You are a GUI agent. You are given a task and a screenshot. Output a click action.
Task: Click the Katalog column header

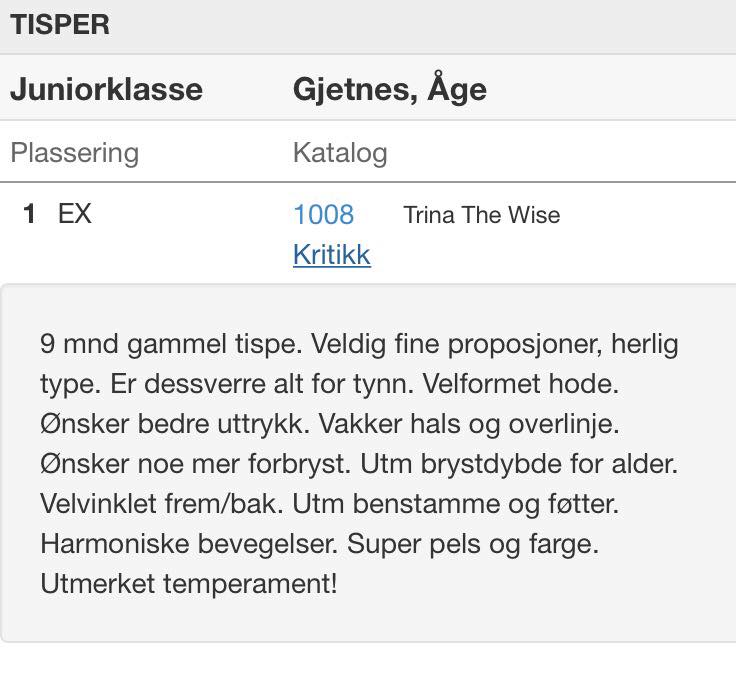point(340,153)
